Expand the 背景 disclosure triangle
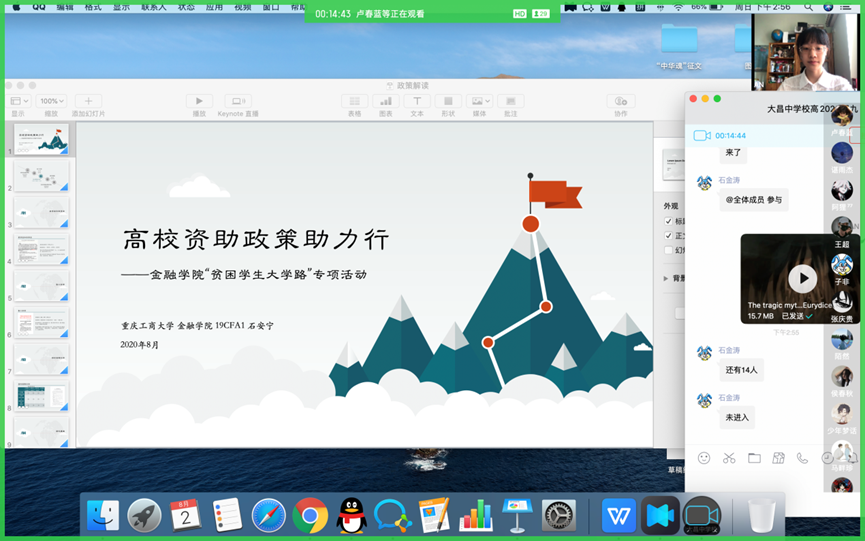 click(x=666, y=278)
